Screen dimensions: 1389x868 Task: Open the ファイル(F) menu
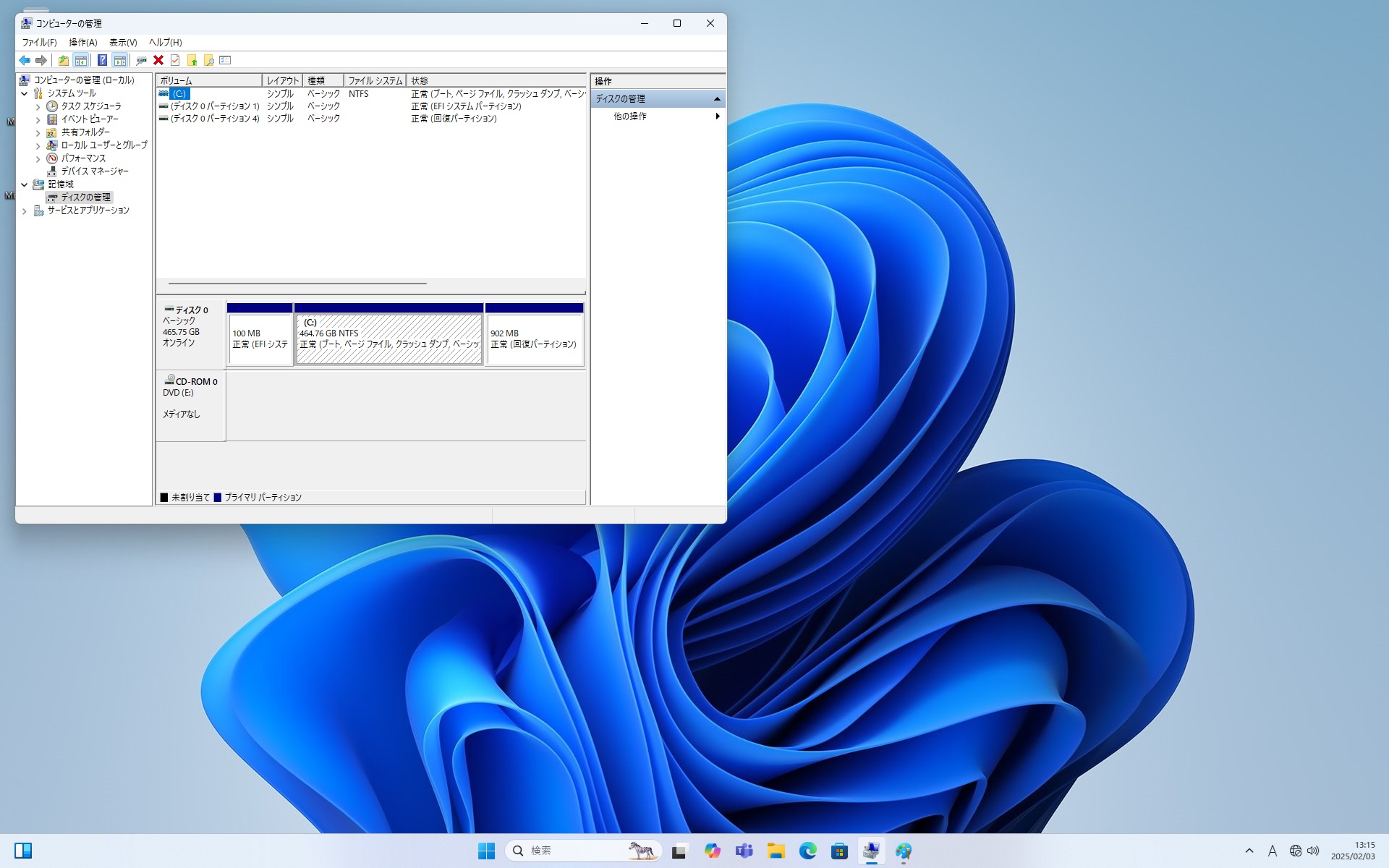[x=39, y=43]
